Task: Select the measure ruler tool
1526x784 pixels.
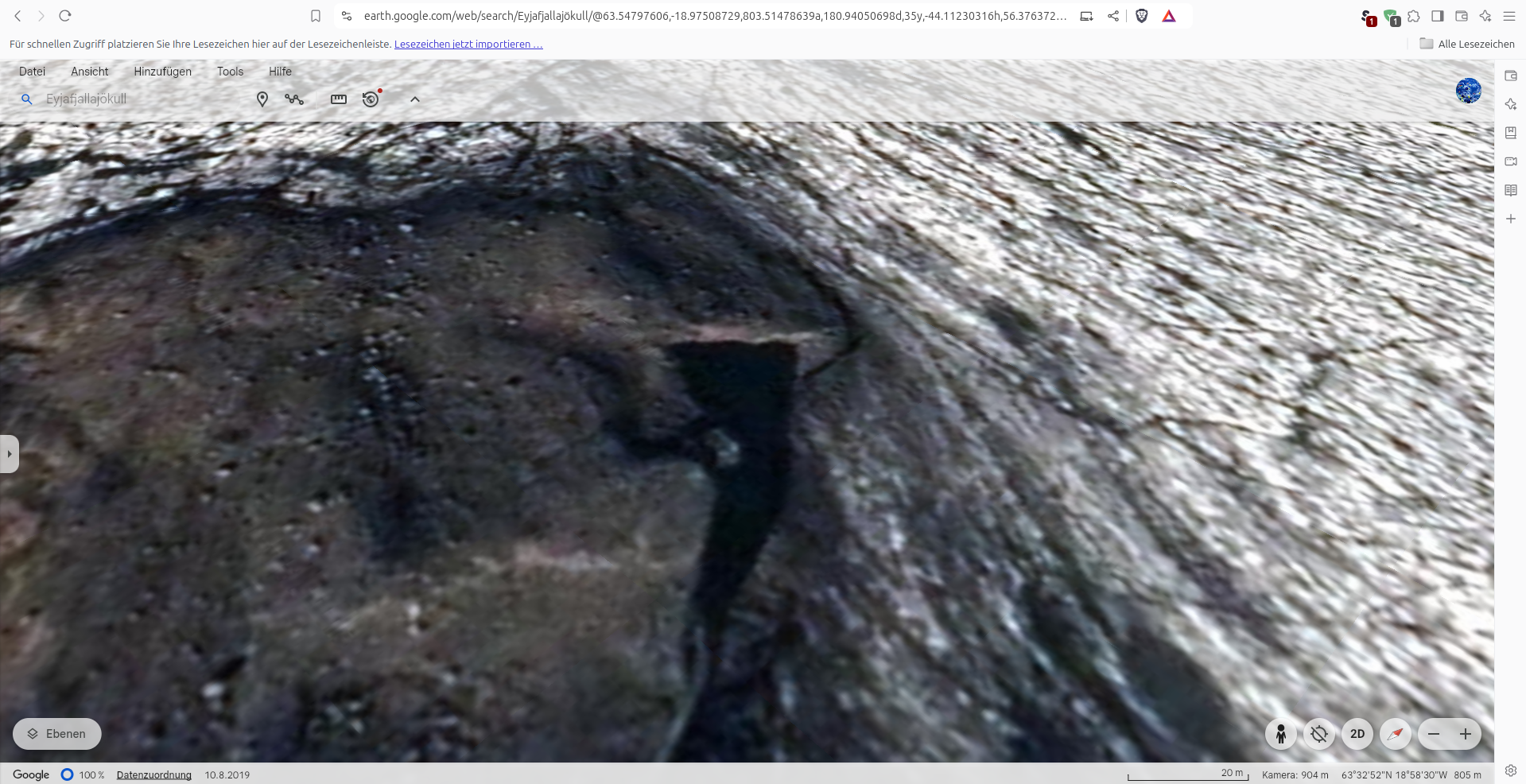Action: pyautogui.click(x=339, y=99)
